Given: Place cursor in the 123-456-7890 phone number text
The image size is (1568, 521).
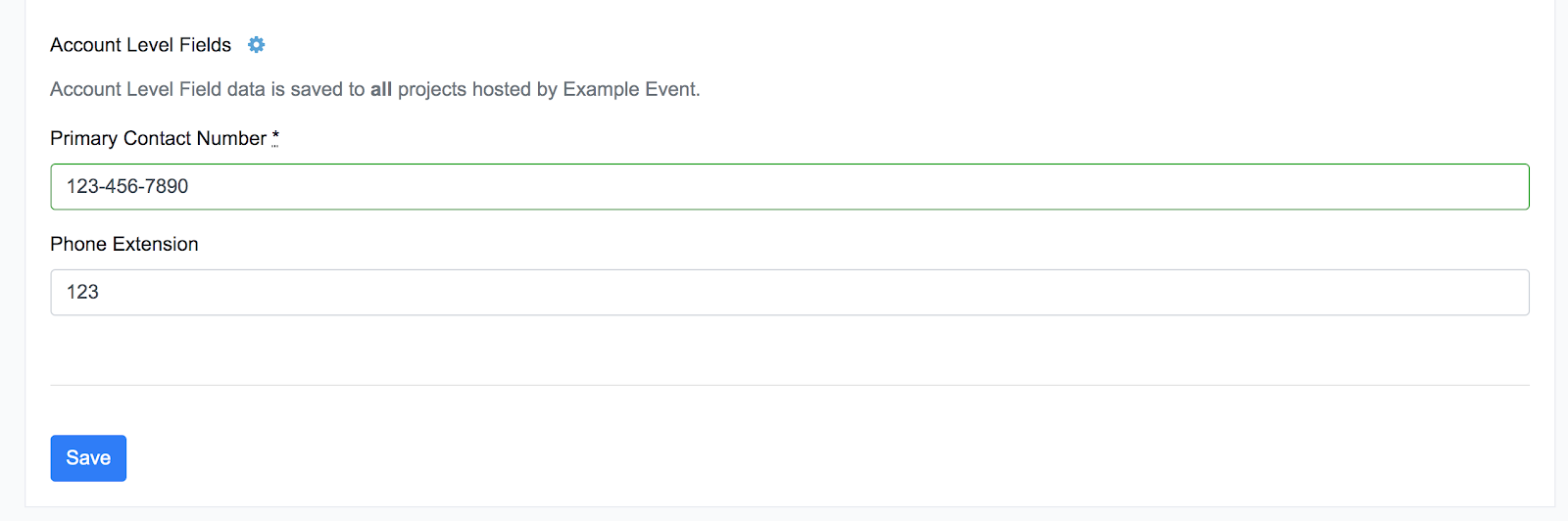Looking at the screenshot, I should [127, 186].
